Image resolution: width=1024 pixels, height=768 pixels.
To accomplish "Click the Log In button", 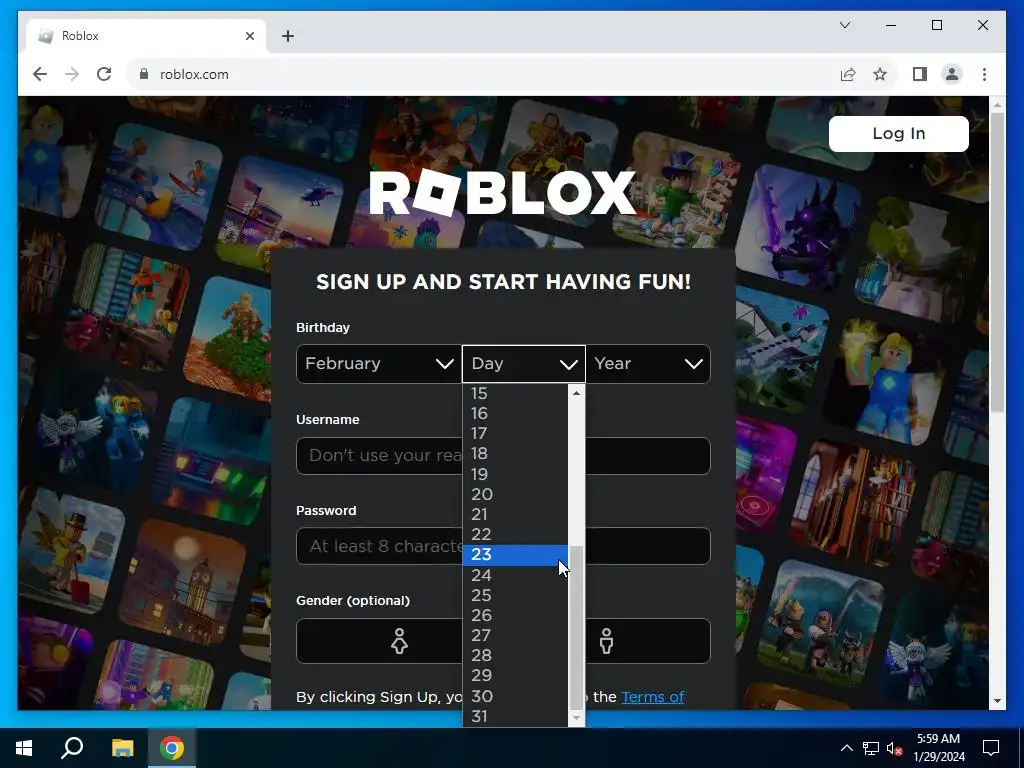I will pos(899,134).
